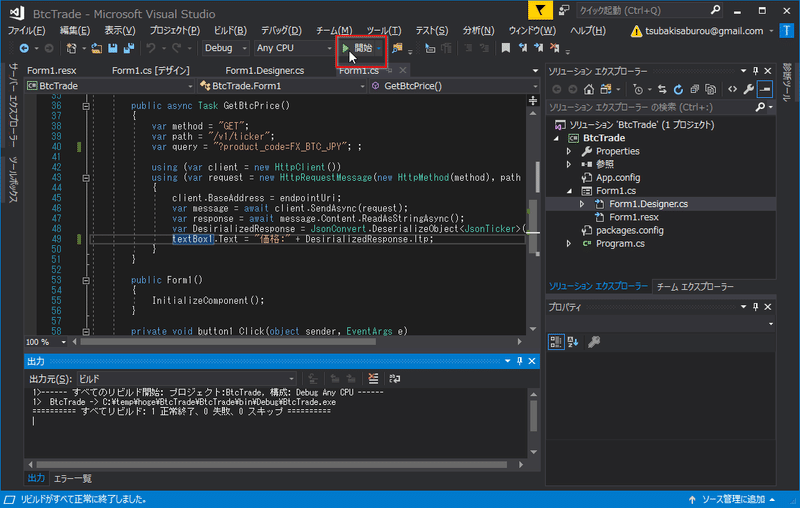This screenshot has height=508, width=800.
Task: Collapse the Form1 constructor outline at line 53
Action: pos(86,281)
